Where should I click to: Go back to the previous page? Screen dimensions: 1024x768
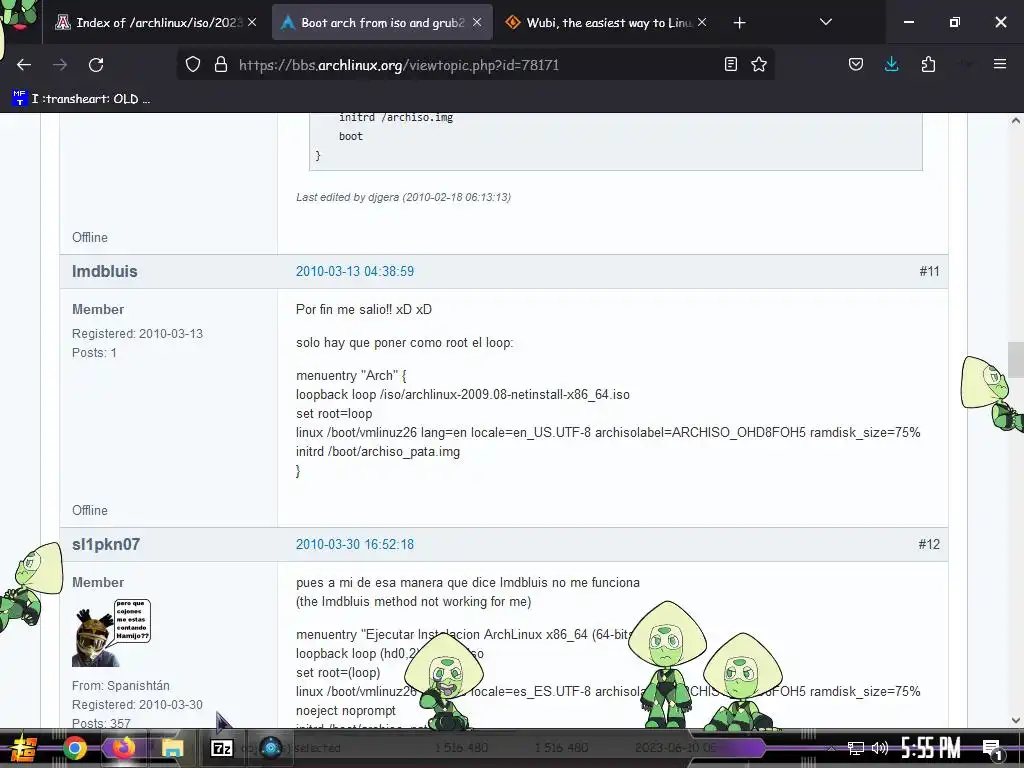24,65
